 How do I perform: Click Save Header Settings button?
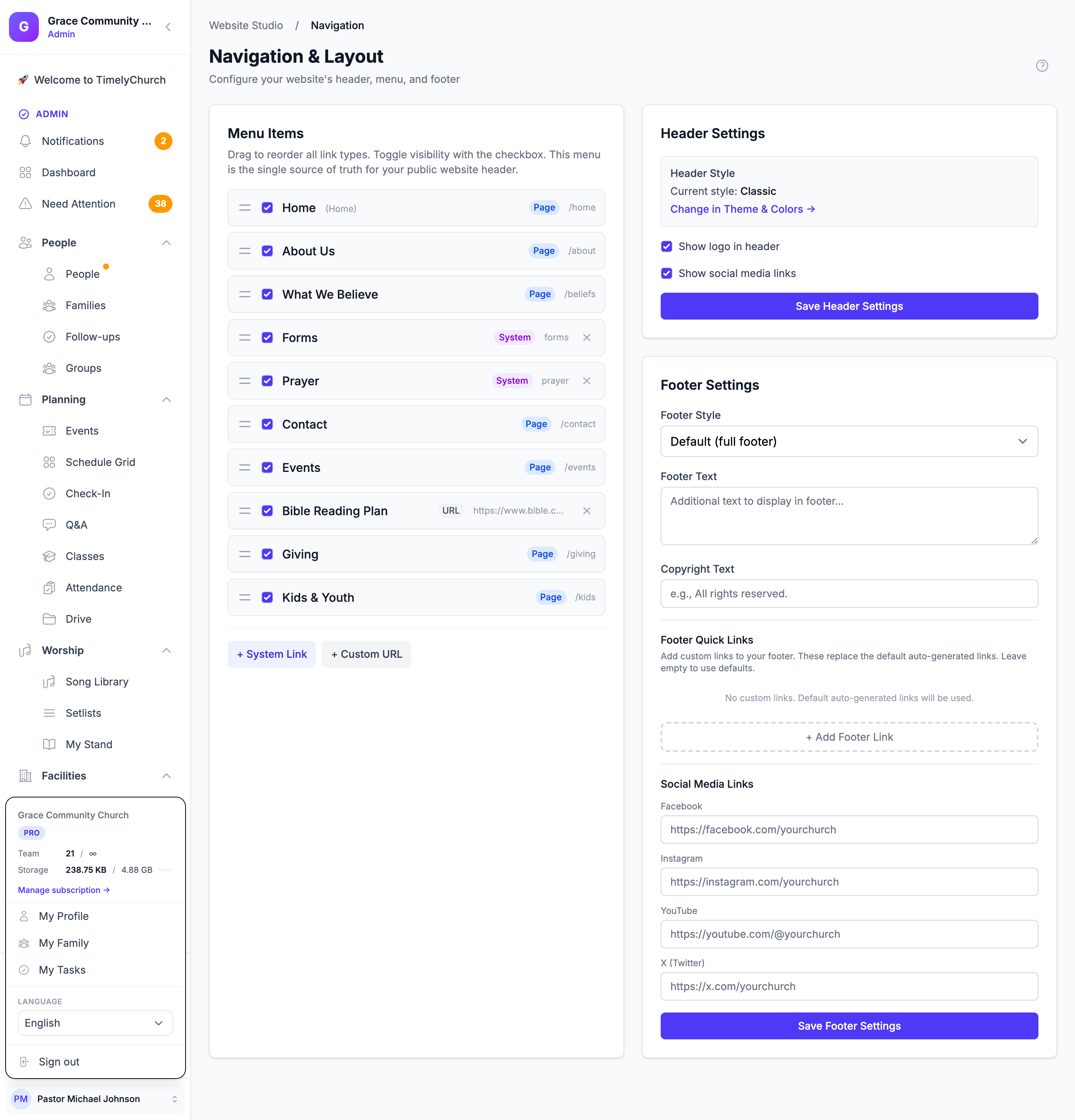(849, 306)
